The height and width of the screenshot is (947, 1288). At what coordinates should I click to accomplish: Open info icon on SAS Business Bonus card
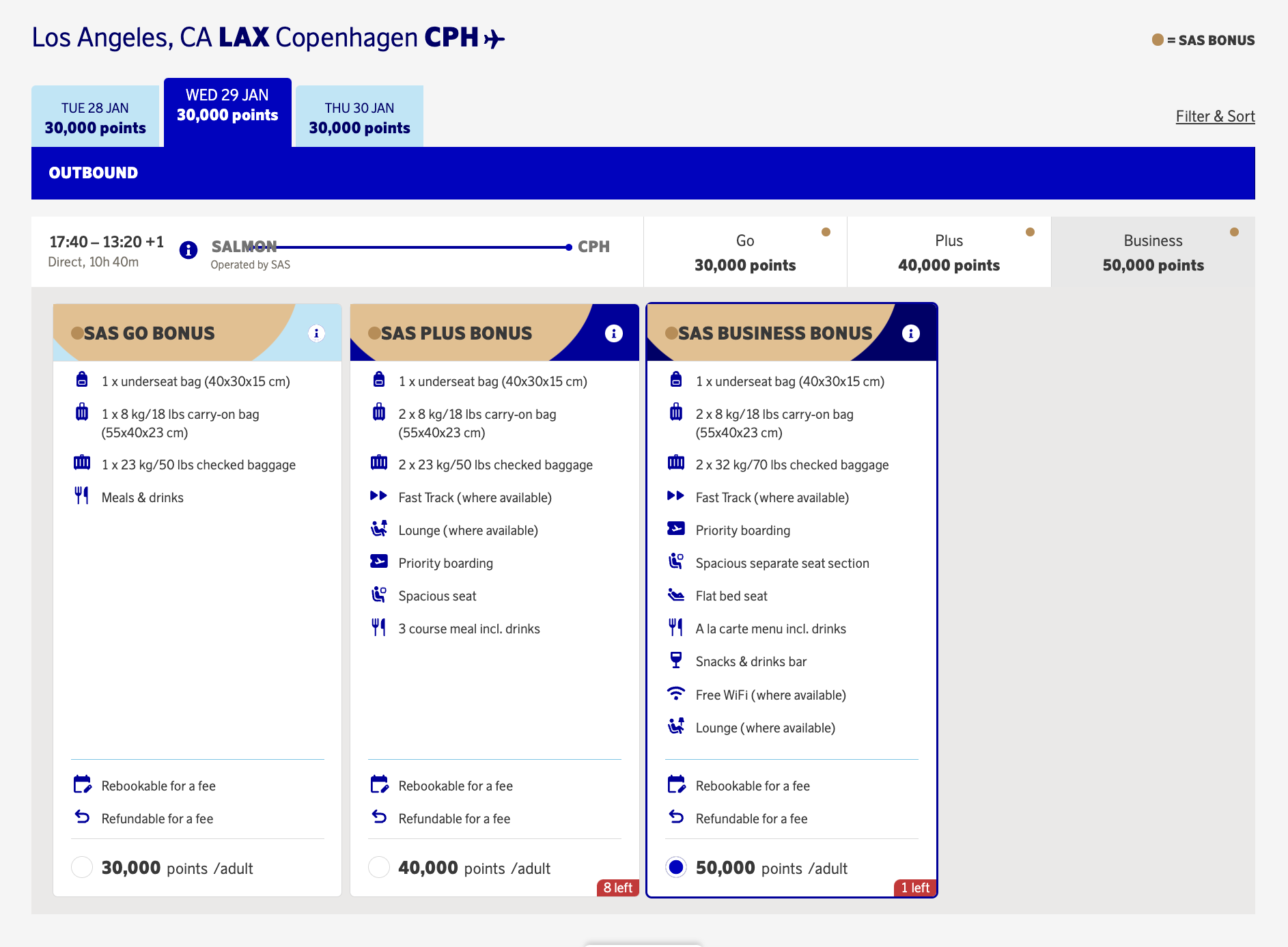coord(910,333)
